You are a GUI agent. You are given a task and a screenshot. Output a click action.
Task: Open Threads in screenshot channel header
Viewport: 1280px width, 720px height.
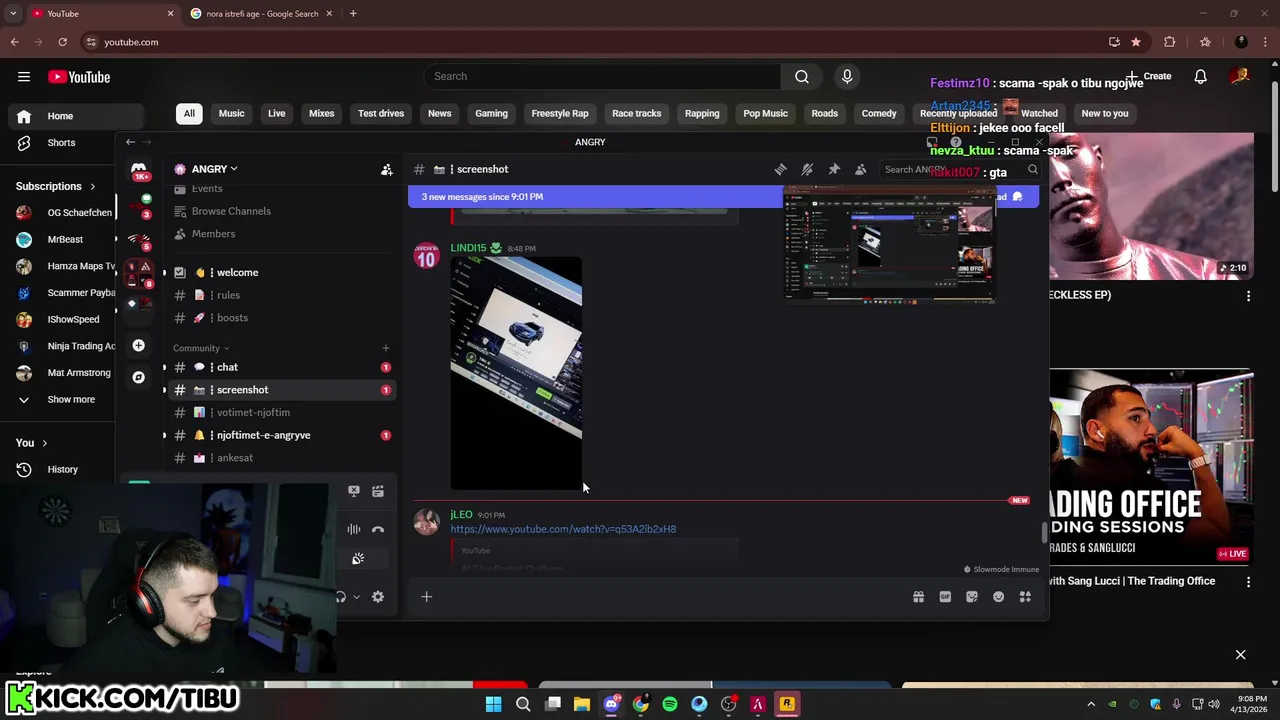780,169
